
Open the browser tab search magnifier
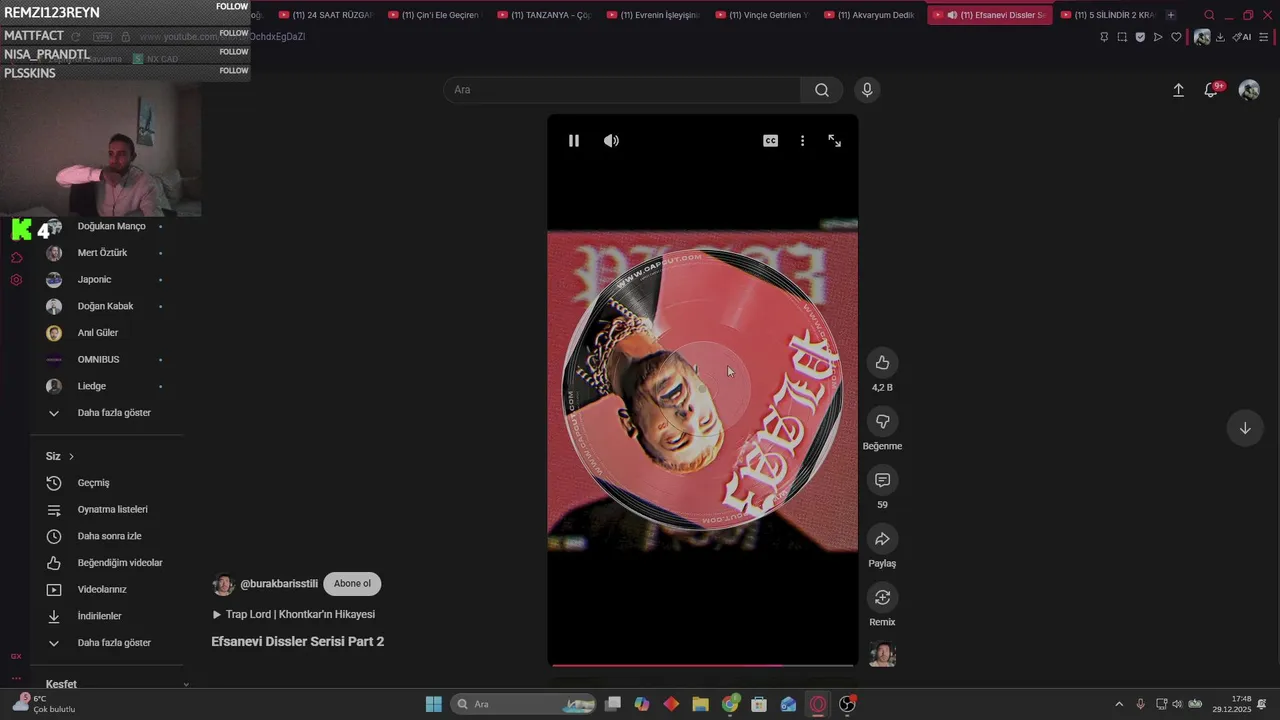coord(1209,15)
